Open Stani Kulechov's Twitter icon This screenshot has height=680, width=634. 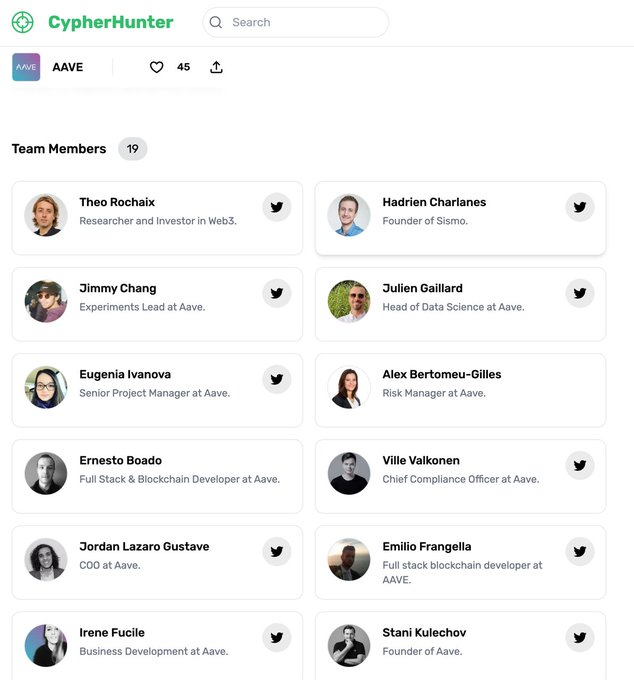pyautogui.click(x=580, y=638)
